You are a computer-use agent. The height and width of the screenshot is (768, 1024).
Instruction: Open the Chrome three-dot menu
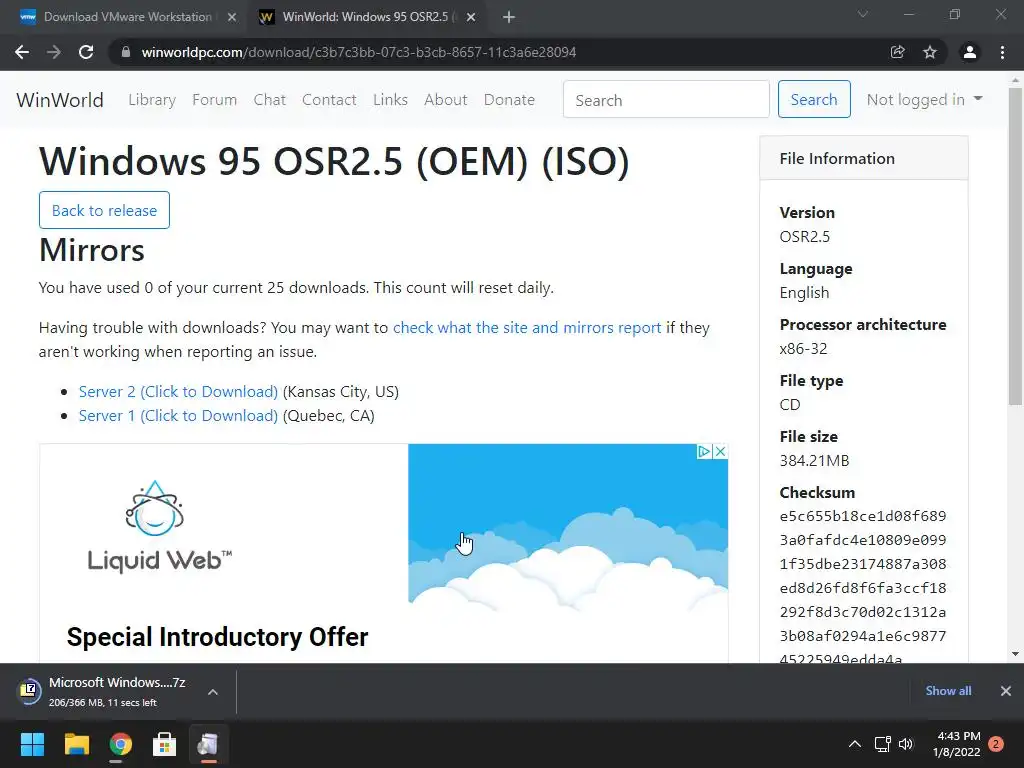(x=1002, y=52)
